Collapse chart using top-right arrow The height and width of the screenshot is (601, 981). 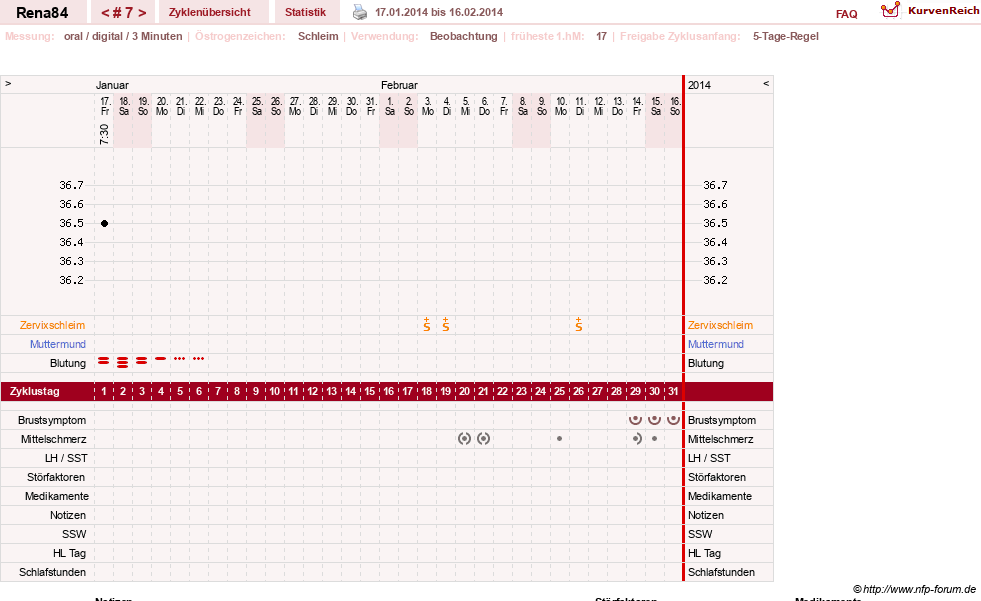pos(766,83)
